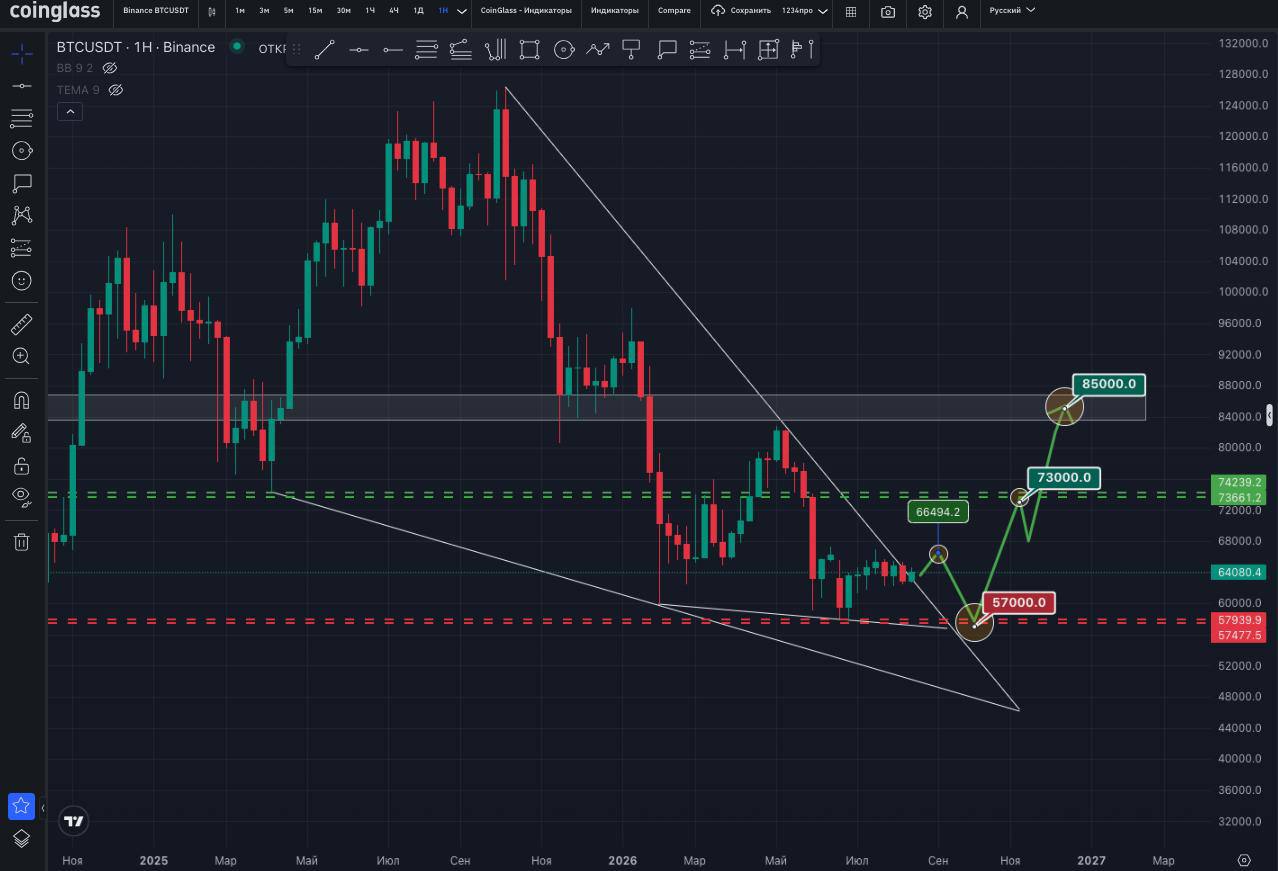The image size is (1278, 871).
Task: Select the fixed range volume profile tool
Action: [x=802, y=50]
